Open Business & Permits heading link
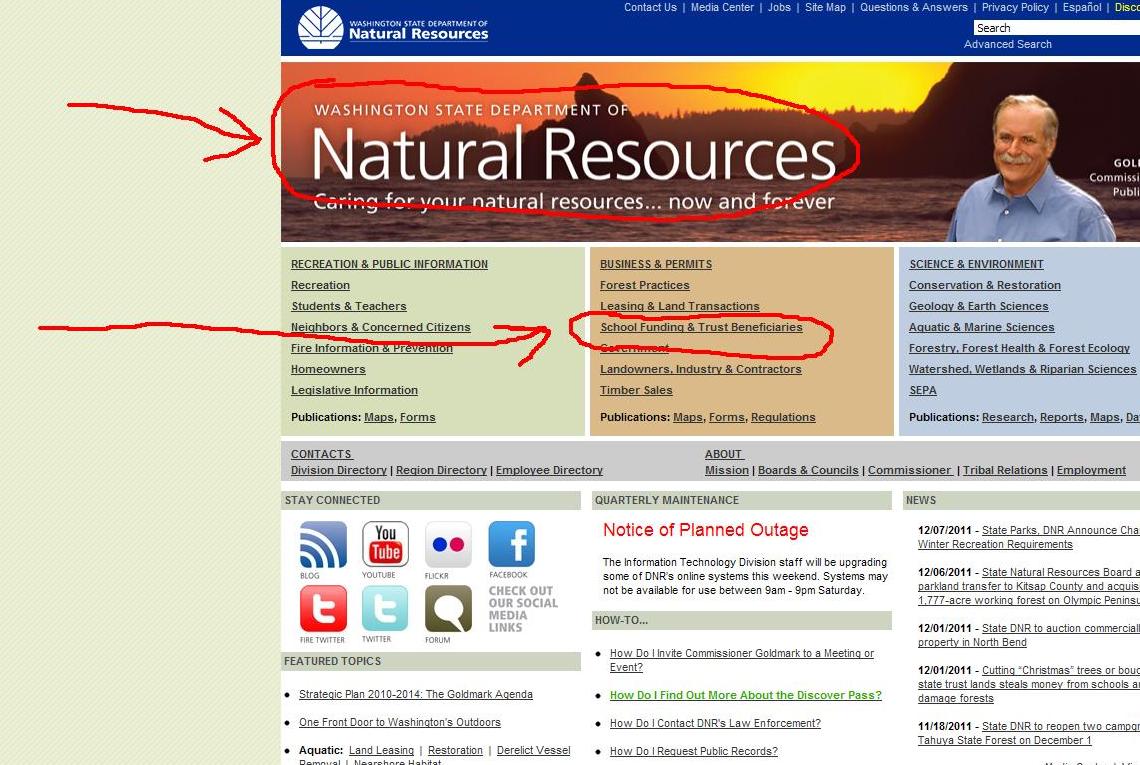The width and height of the screenshot is (1140, 765). [x=656, y=265]
